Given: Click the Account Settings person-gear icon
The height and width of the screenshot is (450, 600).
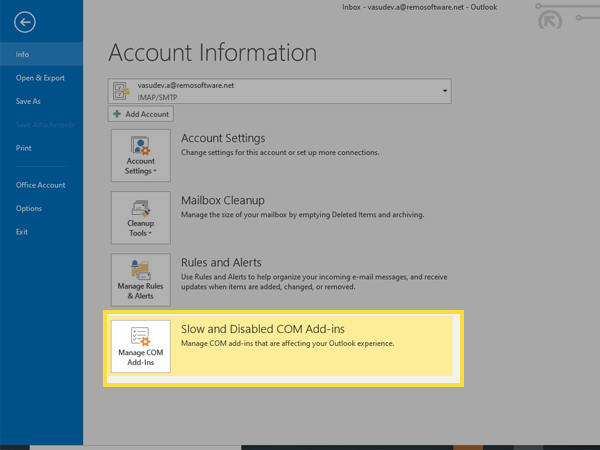Looking at the screenshot, I should point(140,146).
